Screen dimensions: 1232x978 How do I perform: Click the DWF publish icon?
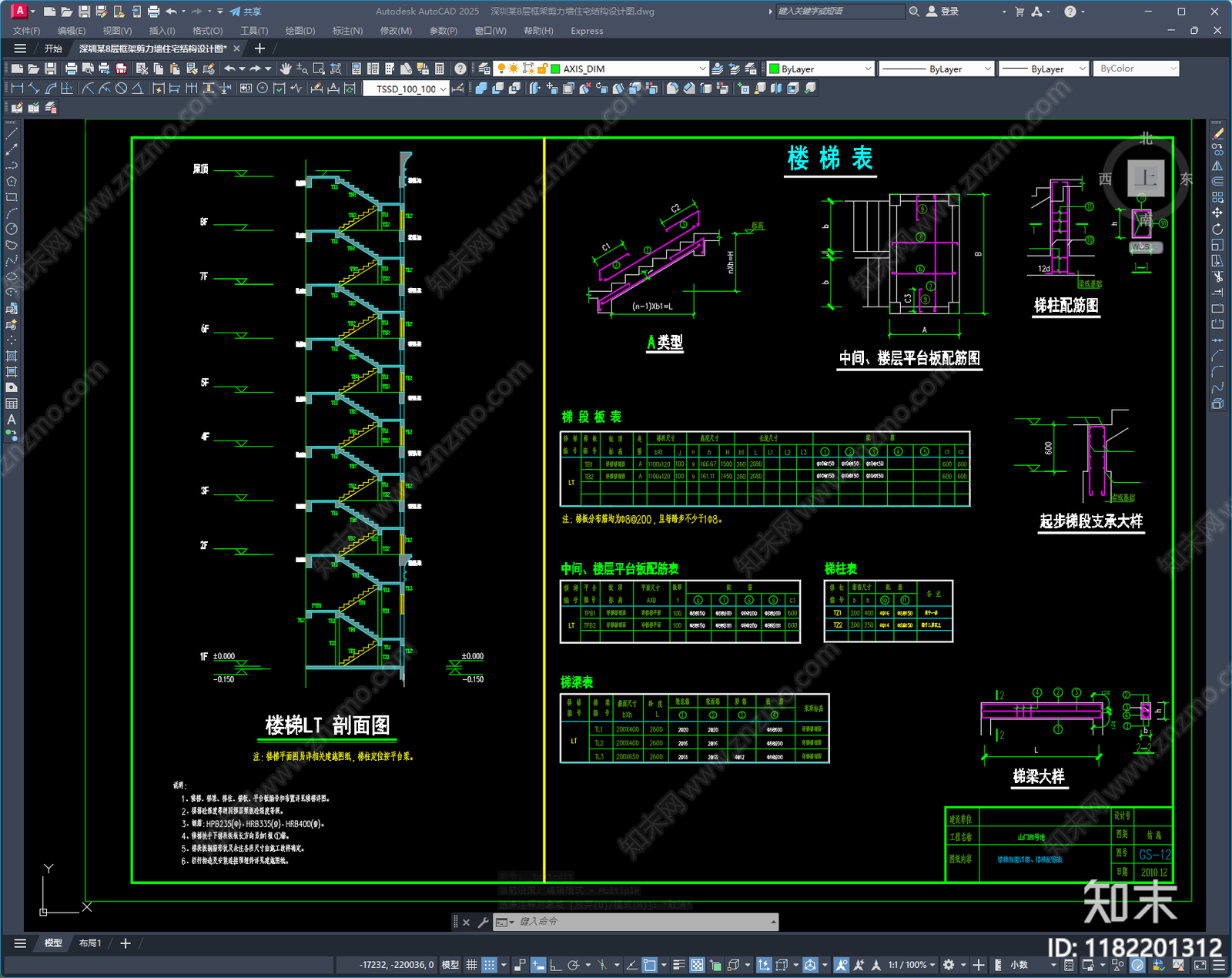coord(121,69)
